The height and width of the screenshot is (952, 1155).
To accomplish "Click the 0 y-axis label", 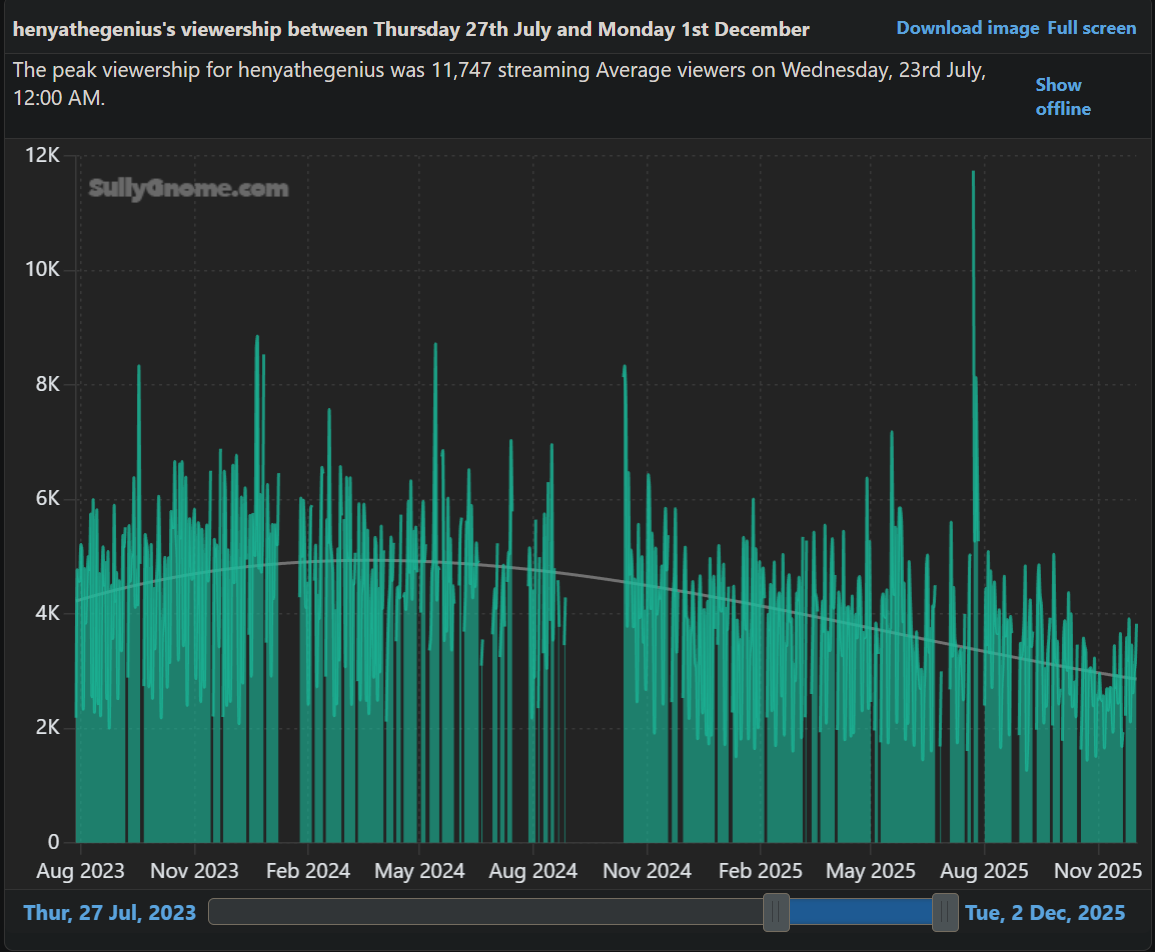I will (x=54, y=841).
